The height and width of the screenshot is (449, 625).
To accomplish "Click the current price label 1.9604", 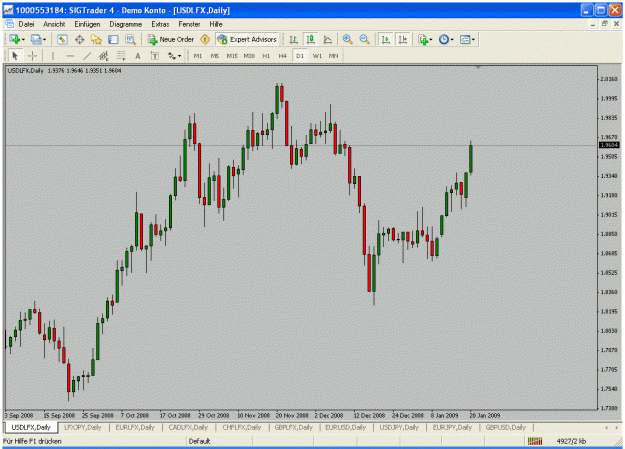I will tap(609, 145).
